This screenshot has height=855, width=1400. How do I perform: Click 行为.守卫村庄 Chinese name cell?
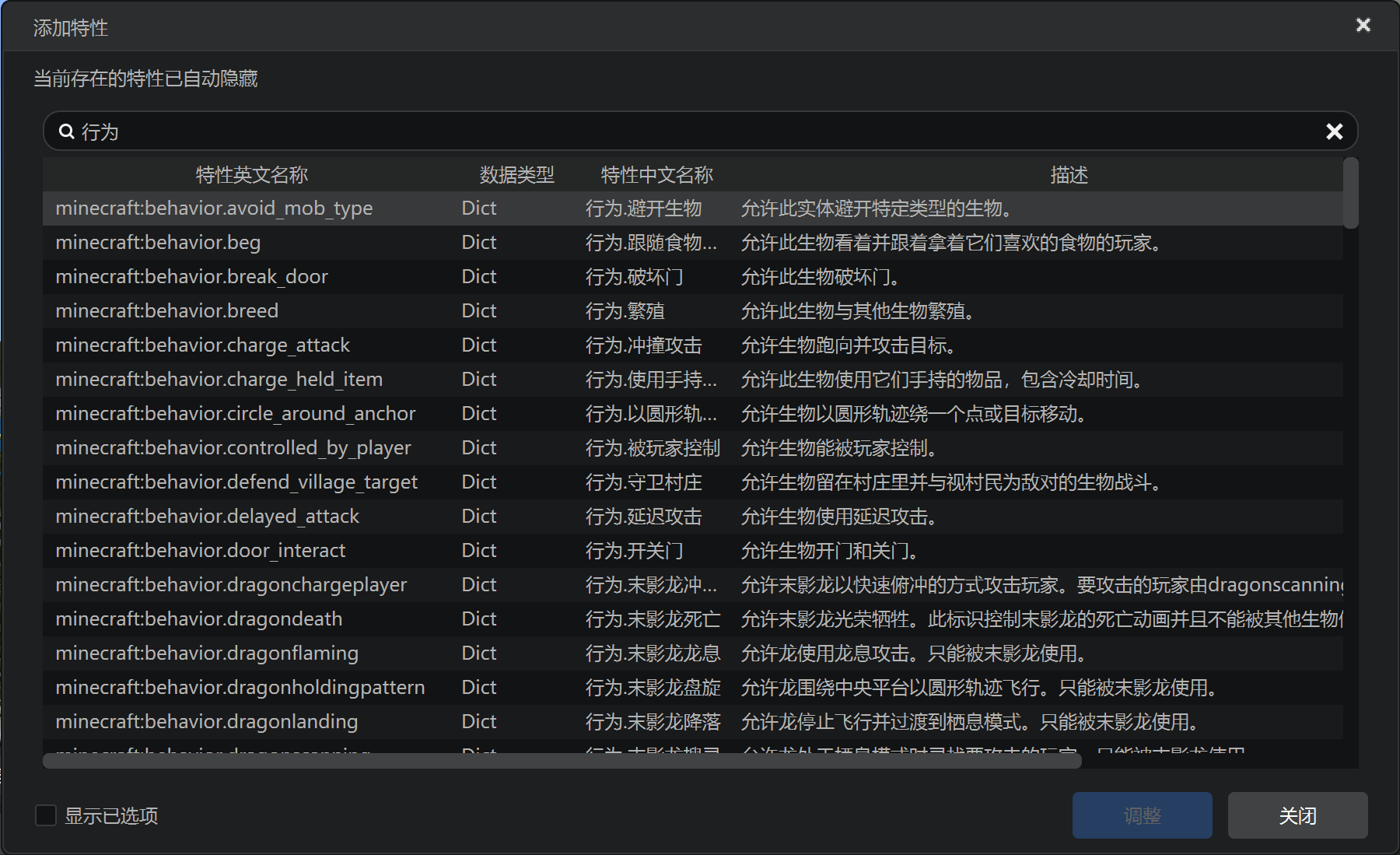[643, 482]
